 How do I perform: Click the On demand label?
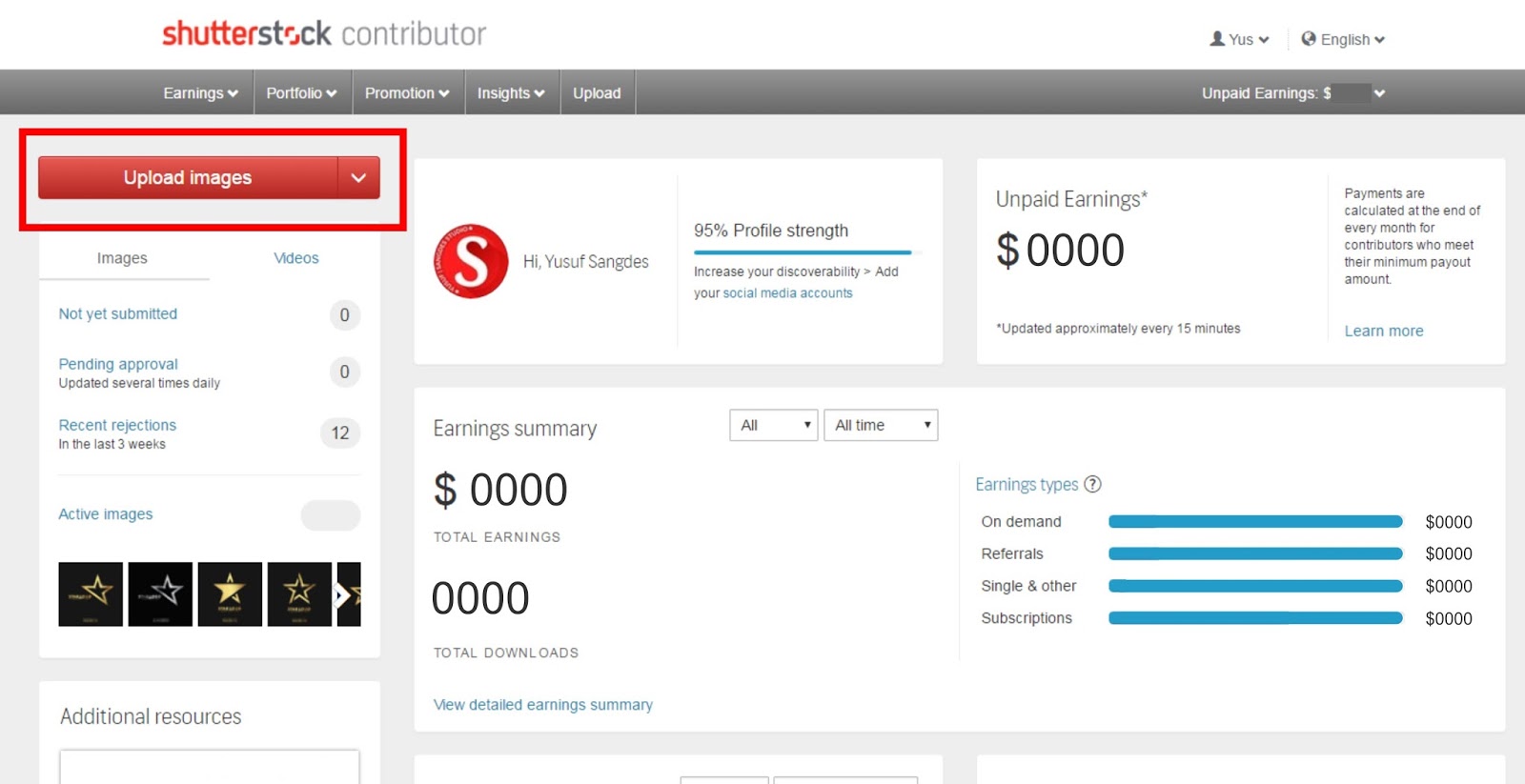pos(1021,522)
